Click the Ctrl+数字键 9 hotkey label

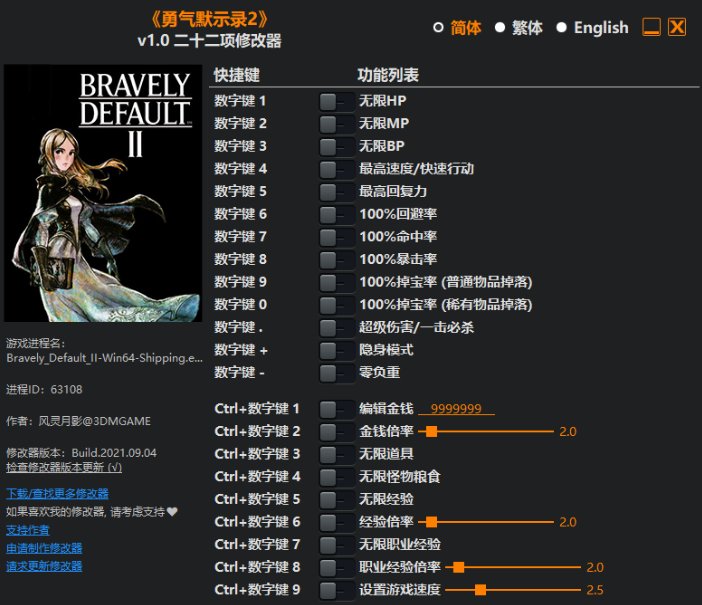257,589
